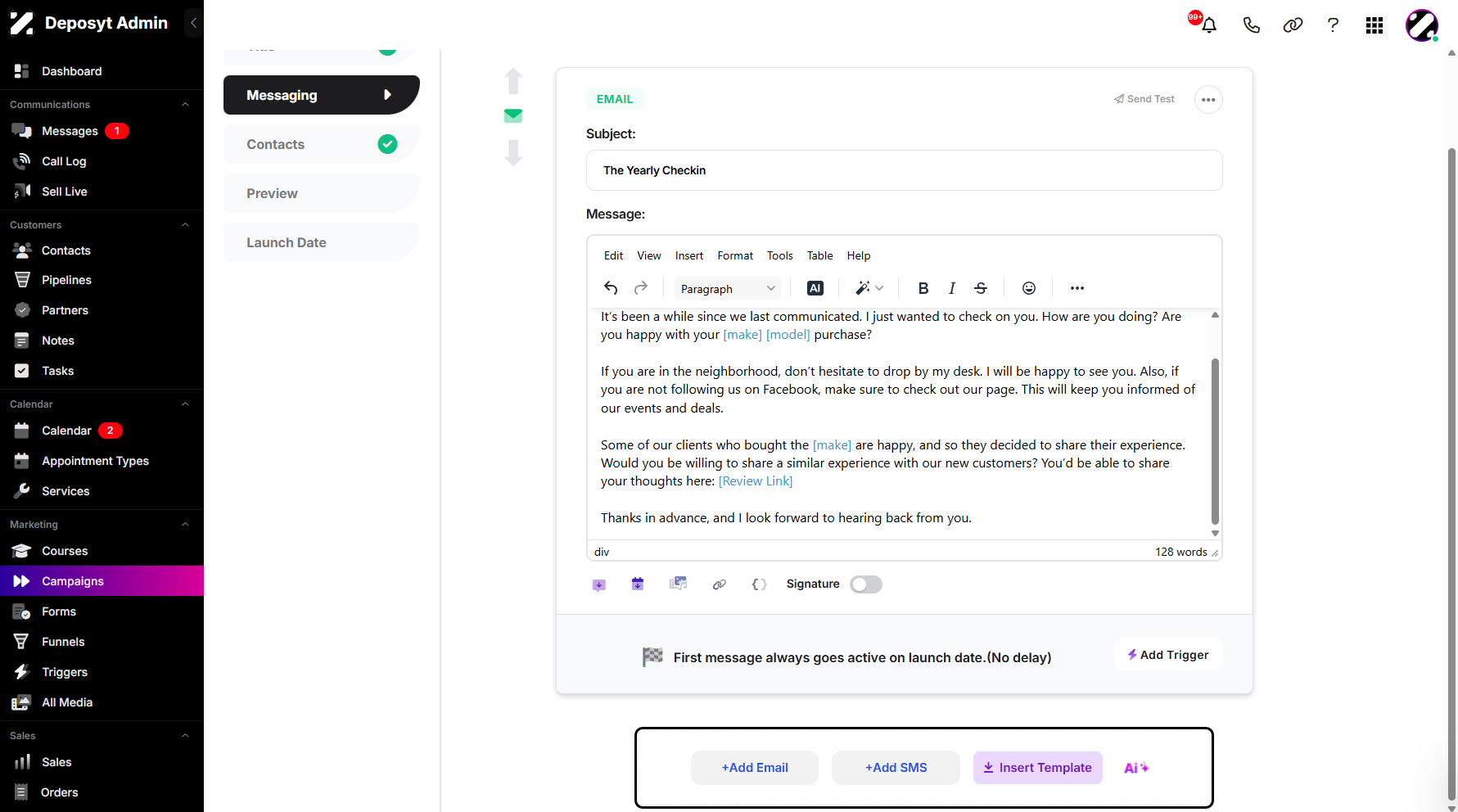Move email step down with arrow
Viewport: 1458px width, 812px height.
click(x=513, y=153)
